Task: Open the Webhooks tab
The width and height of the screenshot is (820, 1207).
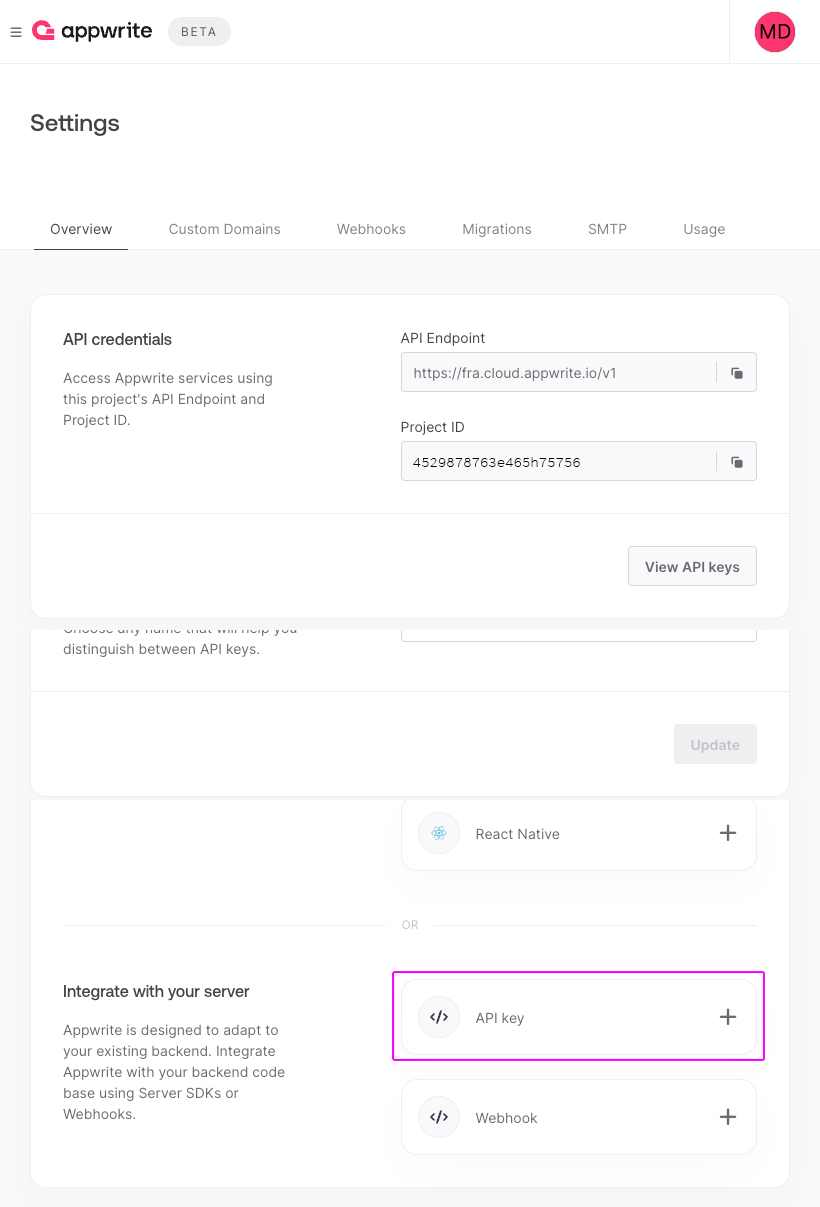Action: pos(371,229)
